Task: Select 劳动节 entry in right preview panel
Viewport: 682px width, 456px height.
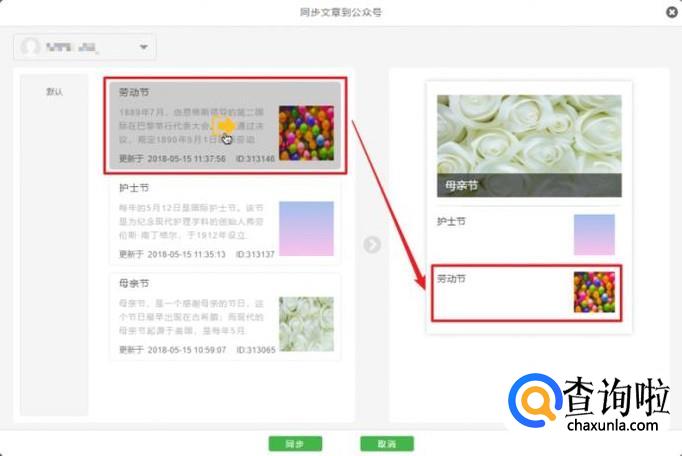Action: pos(527,293)
